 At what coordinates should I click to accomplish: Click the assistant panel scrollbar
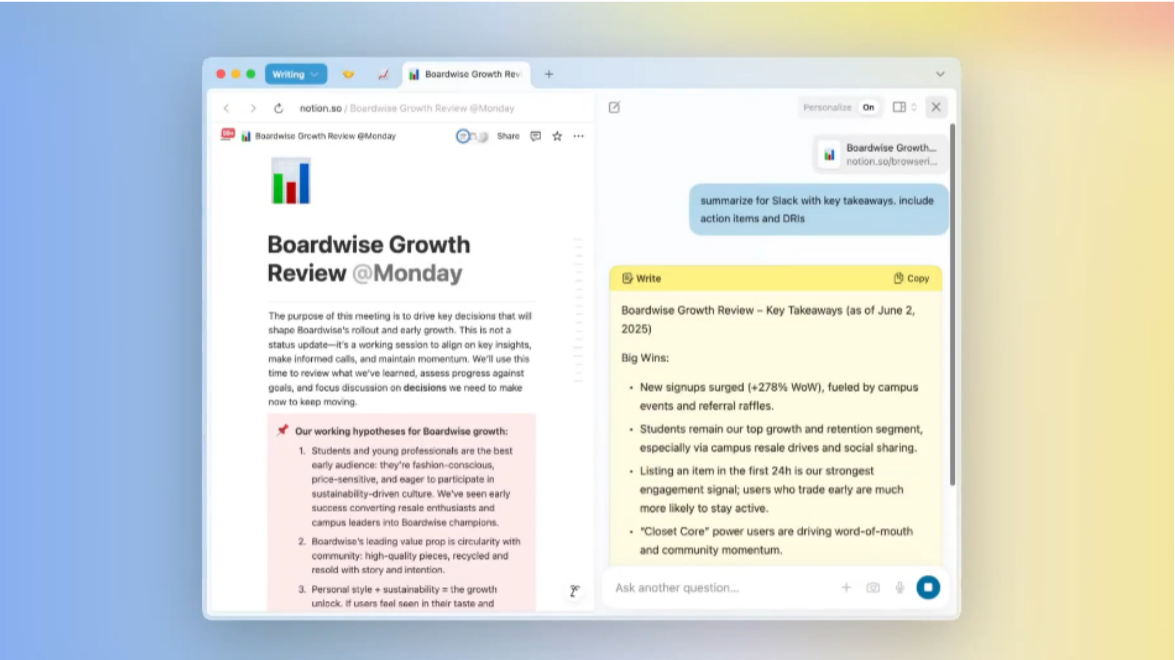click(x=952, y=304)
